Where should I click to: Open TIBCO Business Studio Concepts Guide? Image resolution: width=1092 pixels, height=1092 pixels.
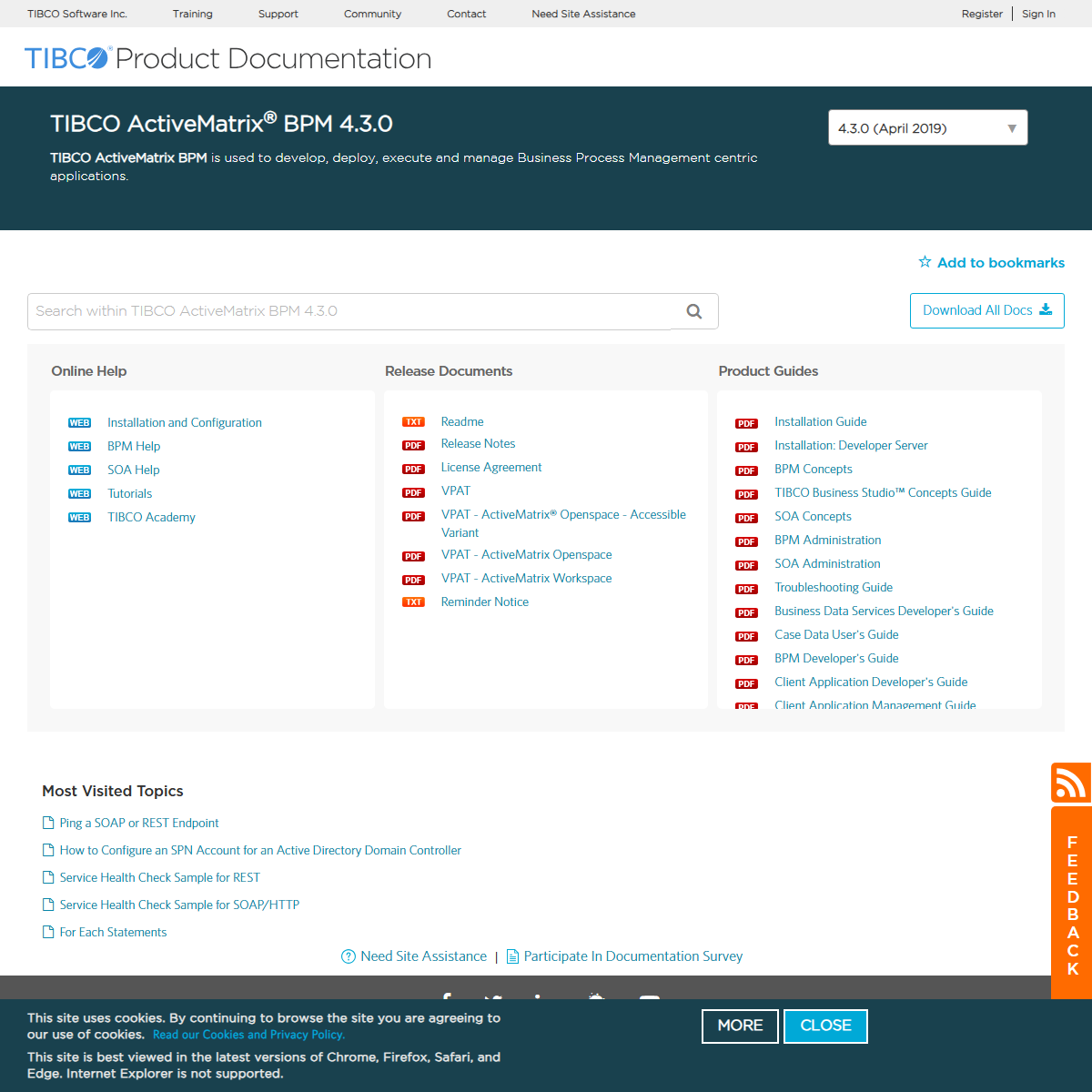click(883, 492)
